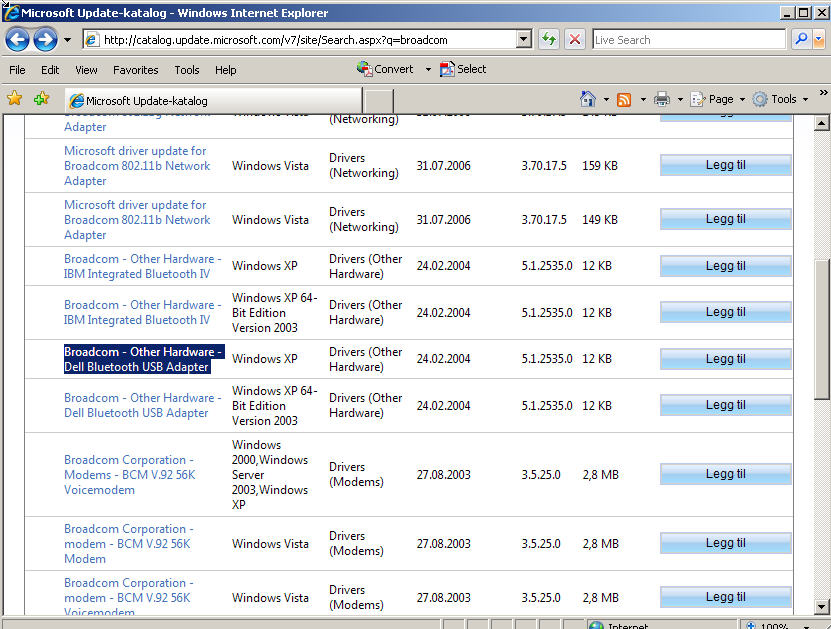The width and height of the screenshot is (831, 629).
Task: Click Legg til for 159 KB driver
Action: coord(726,165)
